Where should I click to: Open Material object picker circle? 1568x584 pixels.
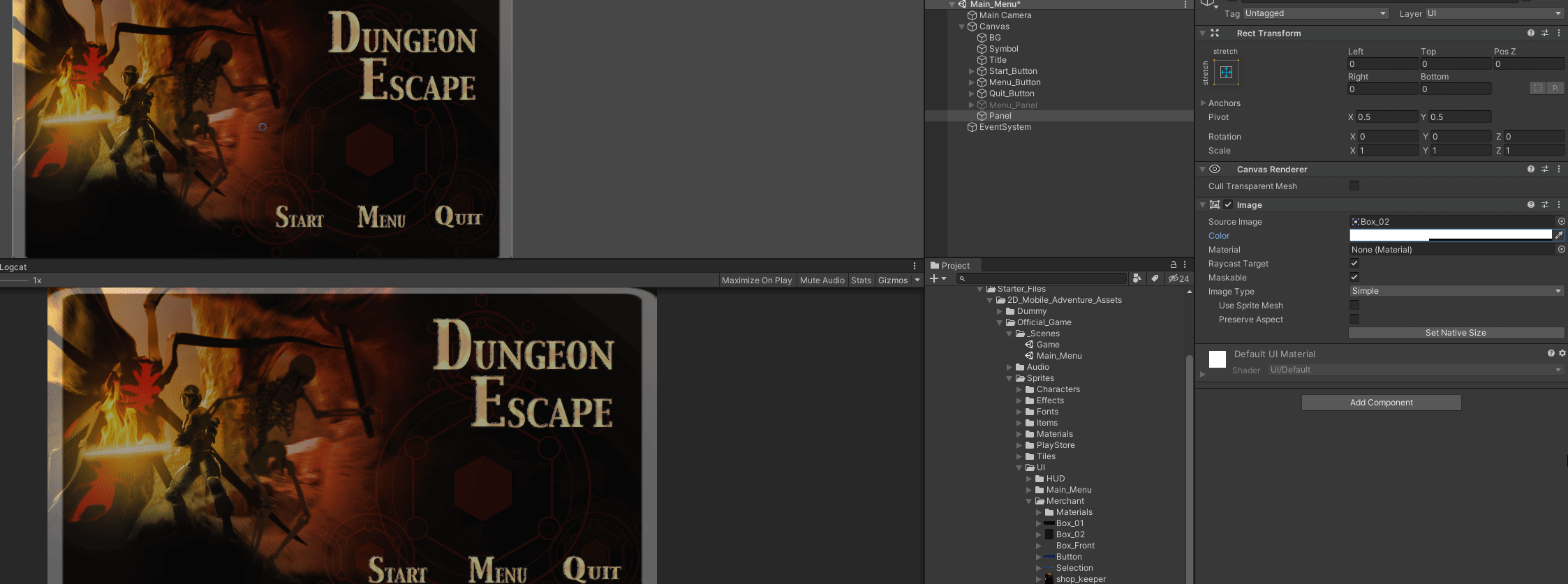coord(1561,249)
